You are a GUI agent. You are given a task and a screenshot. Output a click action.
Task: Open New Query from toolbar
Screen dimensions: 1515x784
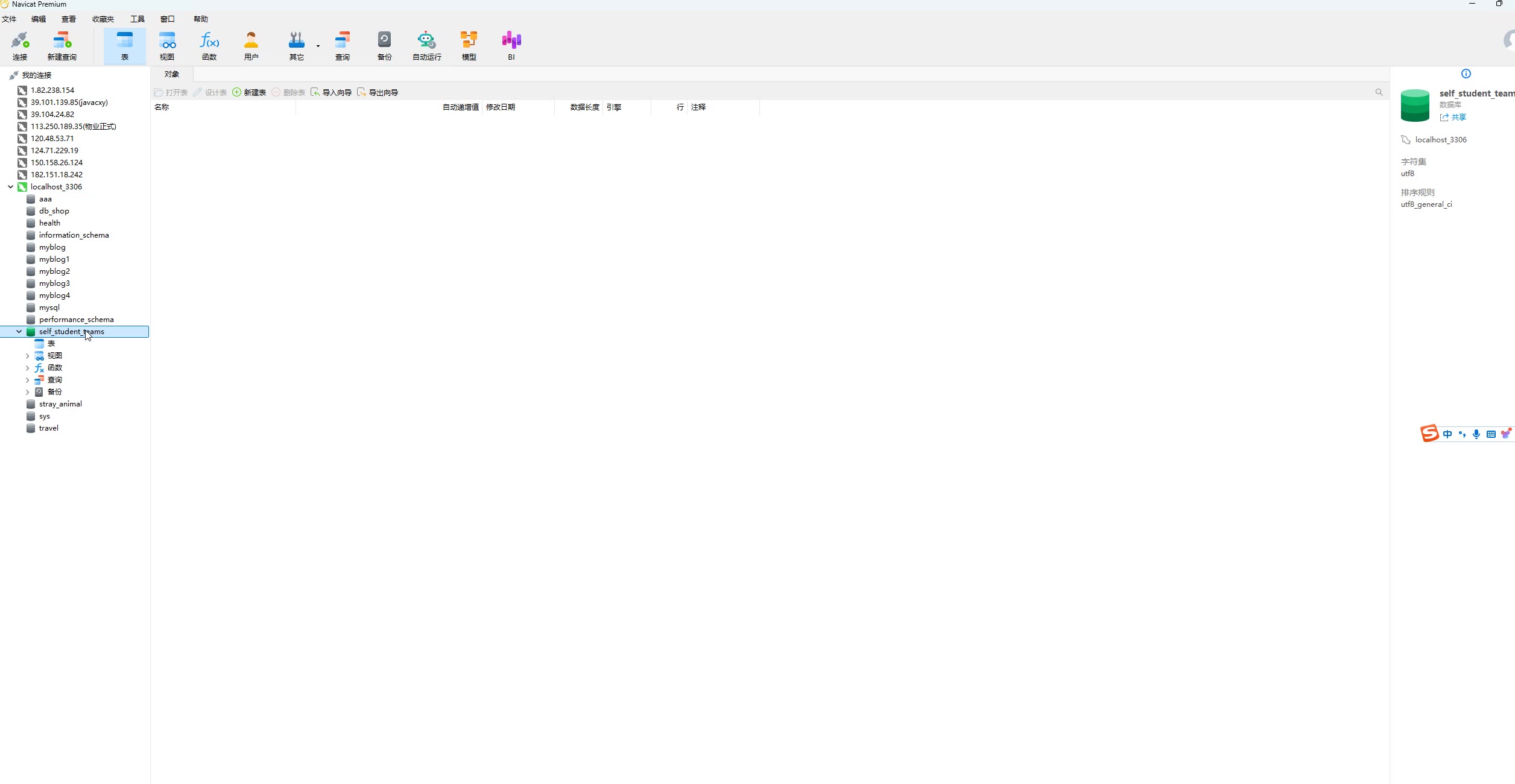(62, 46)
